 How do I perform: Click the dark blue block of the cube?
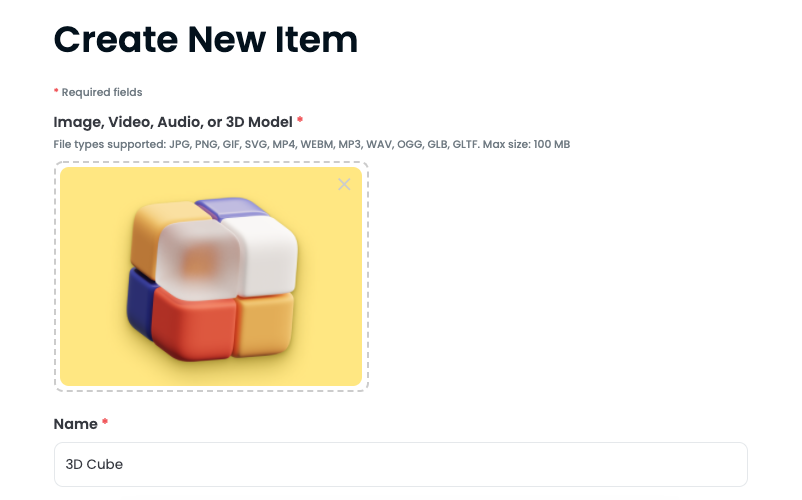[x=141, y=304]
